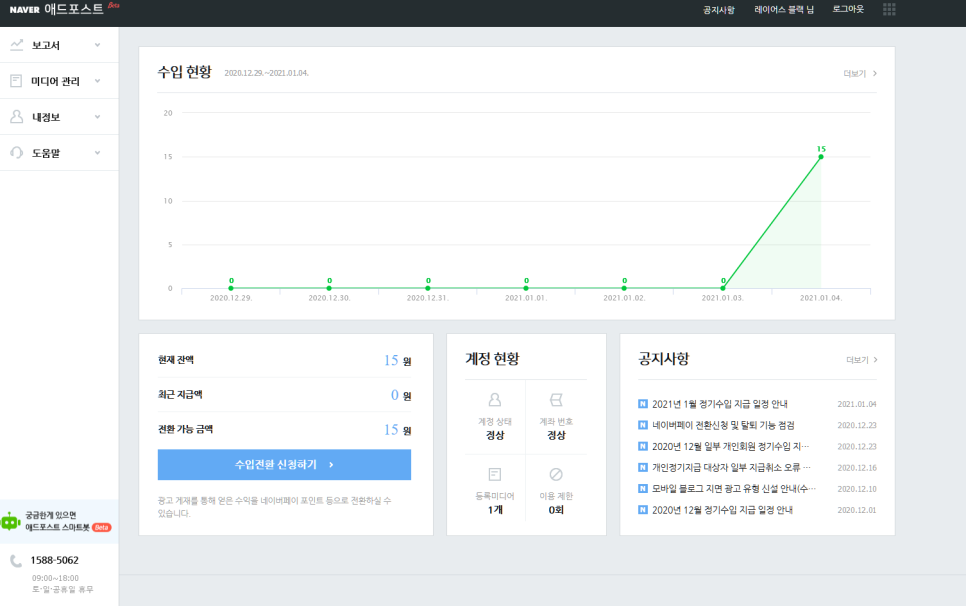Image resolution: width=966 pixels, height=606 pixels.
Task: Click 더보기 in the 수입 현황 panel
Action: click(x=860, y=73)
